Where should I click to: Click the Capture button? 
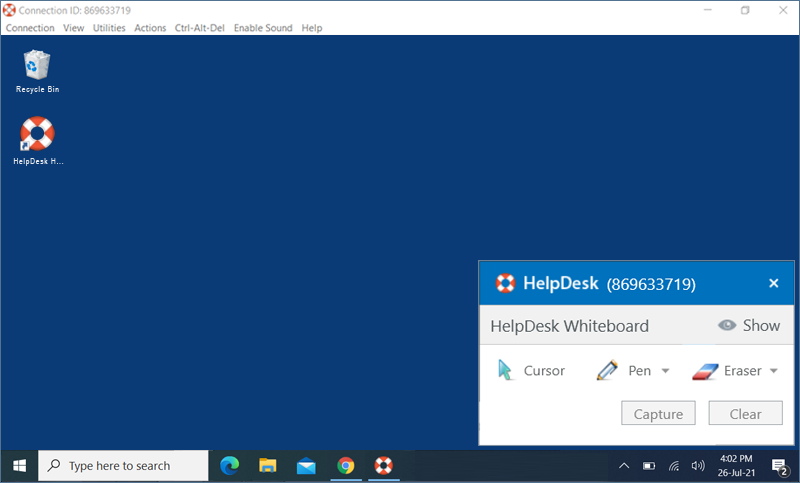[x=658, y=414]
